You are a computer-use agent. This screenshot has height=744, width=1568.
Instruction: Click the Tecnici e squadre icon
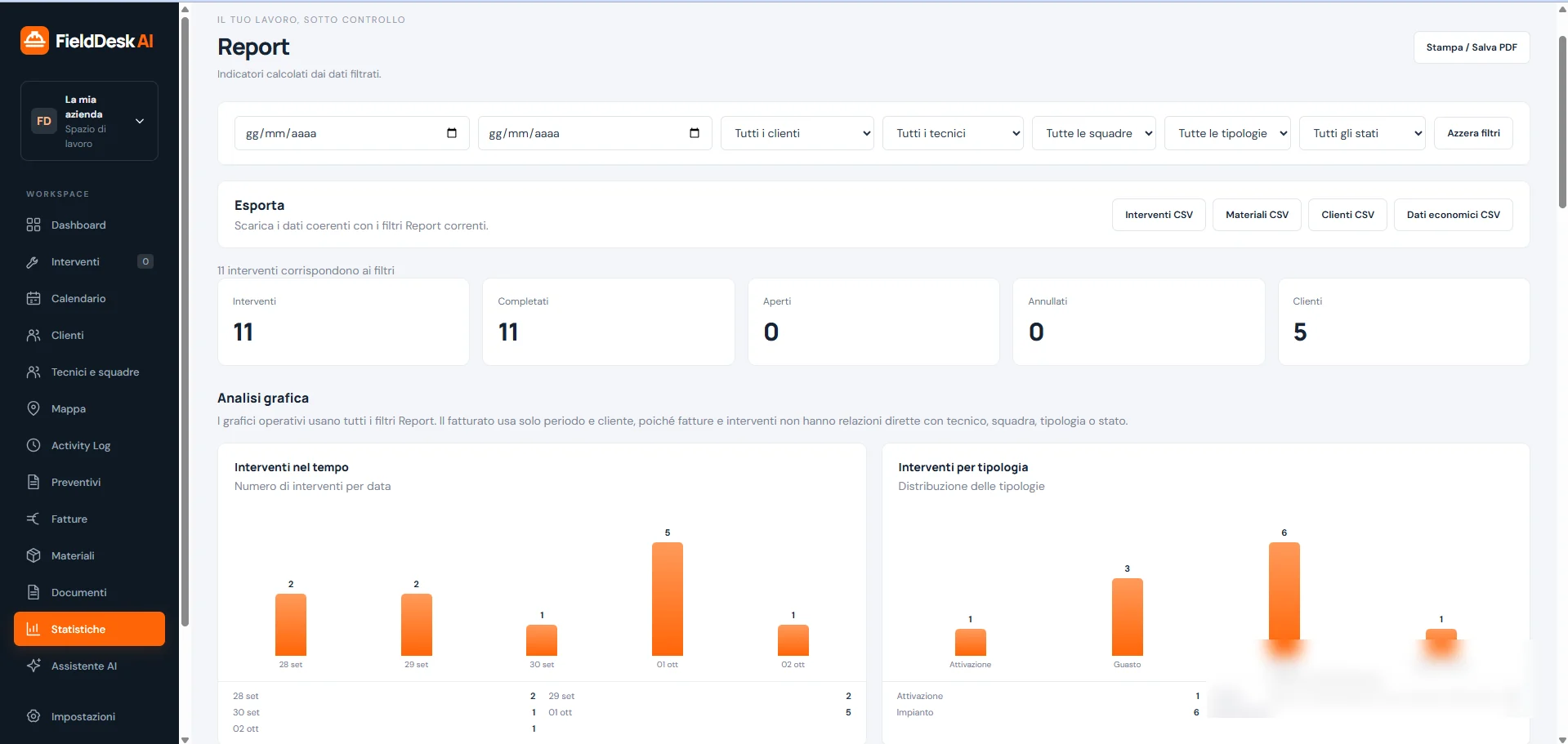[34, 372]
